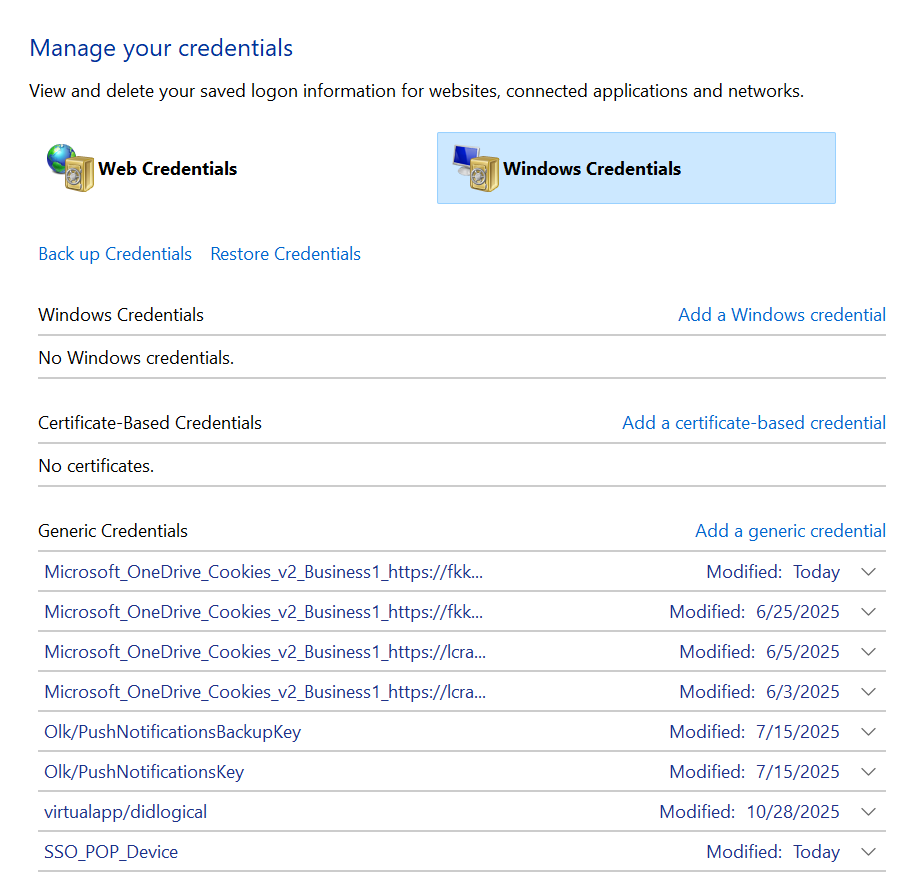Expand the virtualapp/didlogical chevron
The image size is (919, 883).
(869, 812)
